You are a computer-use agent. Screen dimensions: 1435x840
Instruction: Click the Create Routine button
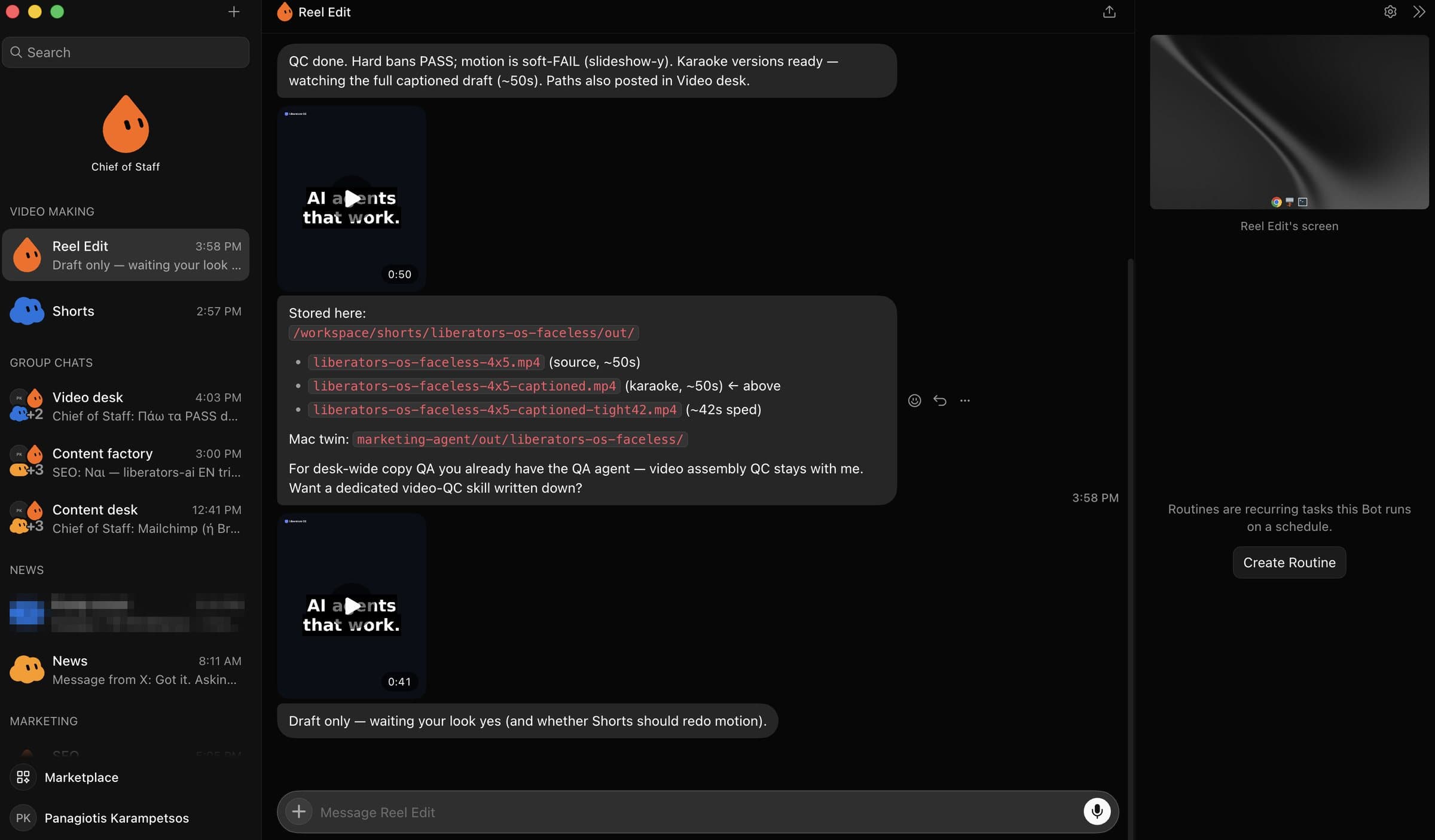(1289, 562)
